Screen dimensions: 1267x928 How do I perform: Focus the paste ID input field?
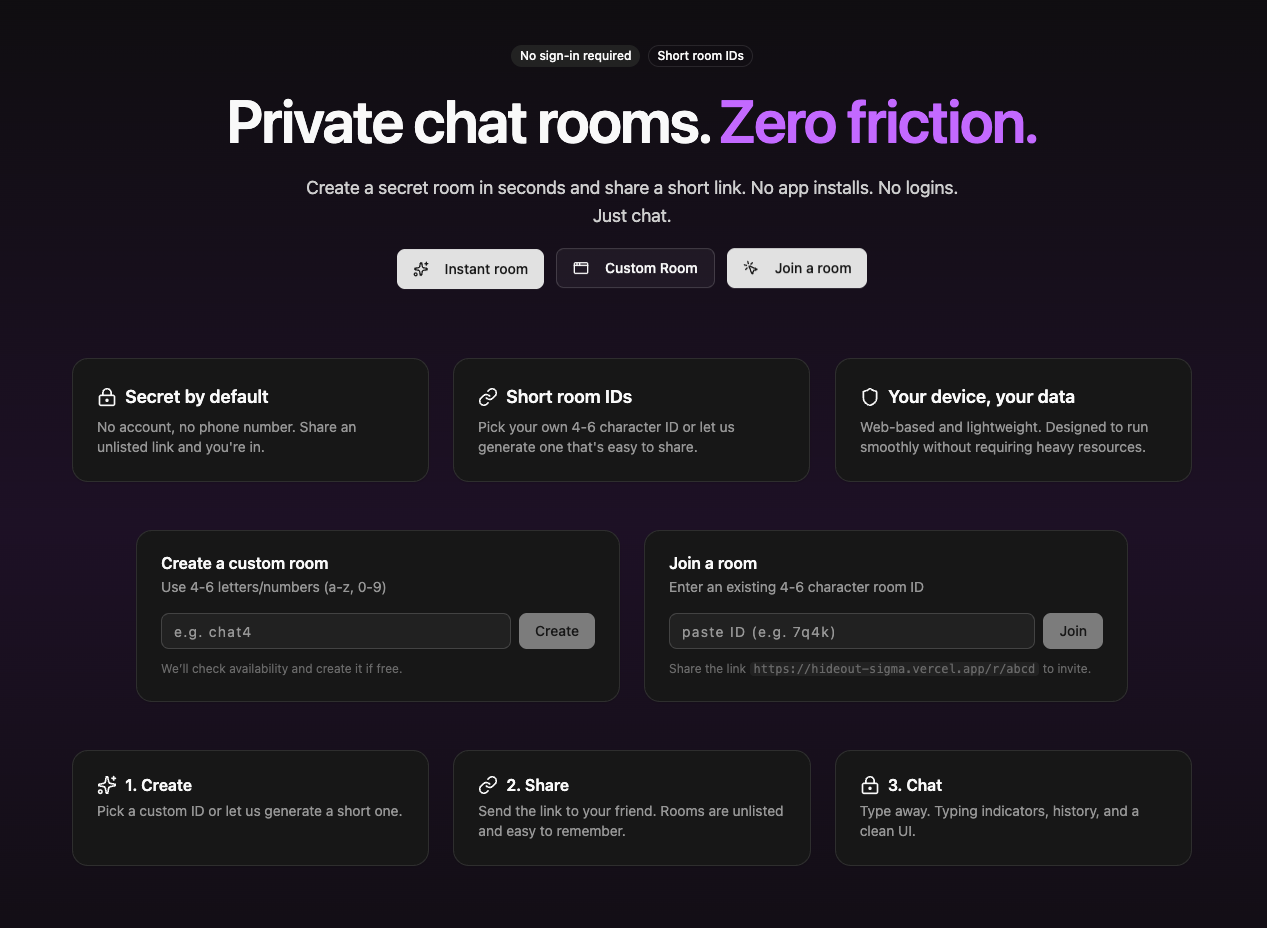(852, 631)
